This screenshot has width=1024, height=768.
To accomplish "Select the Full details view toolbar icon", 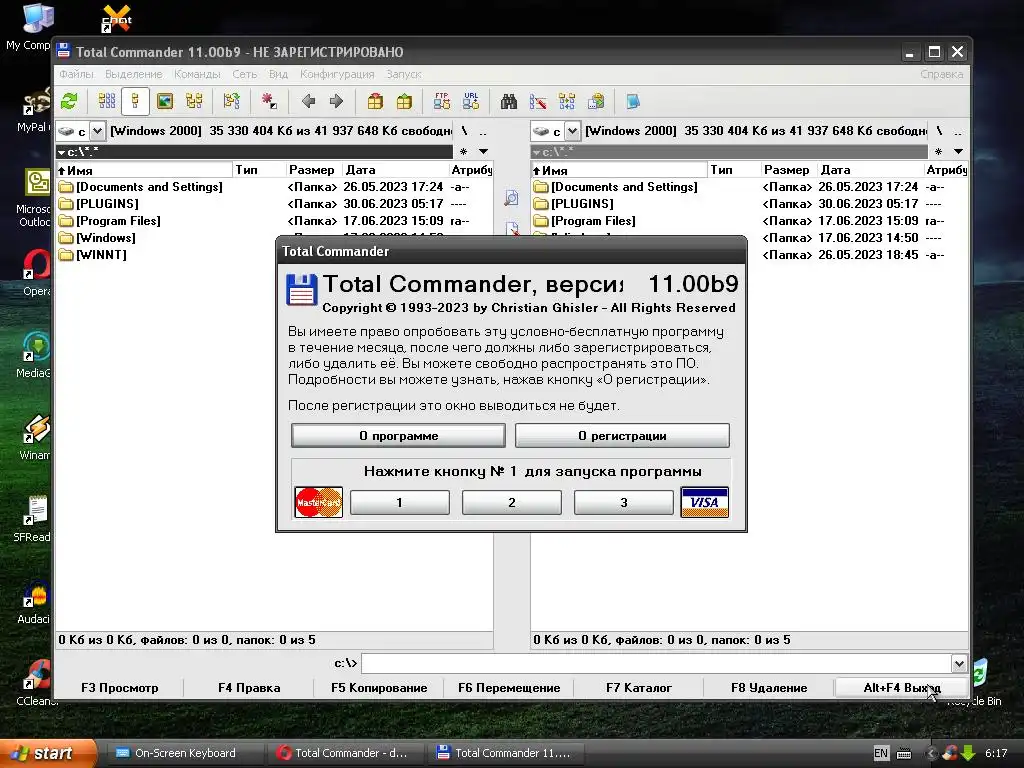I will coord(135,101).
